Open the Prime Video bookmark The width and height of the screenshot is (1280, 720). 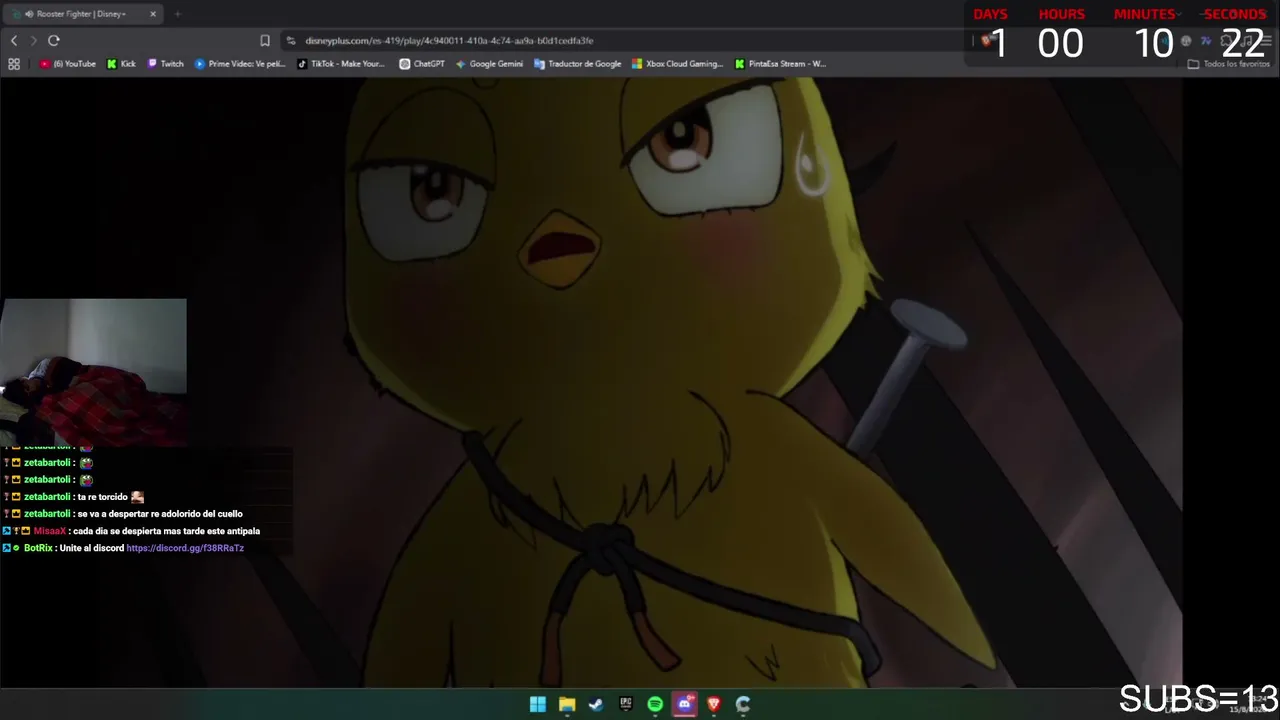[240, 64]
